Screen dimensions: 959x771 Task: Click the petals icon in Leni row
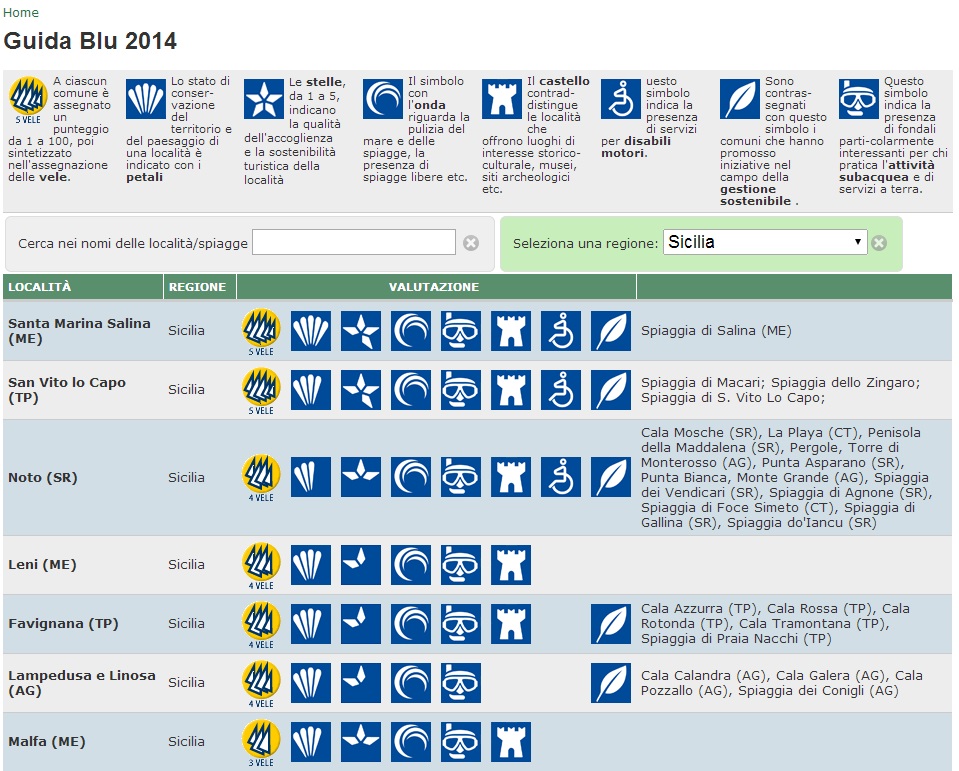pos(310,565)
